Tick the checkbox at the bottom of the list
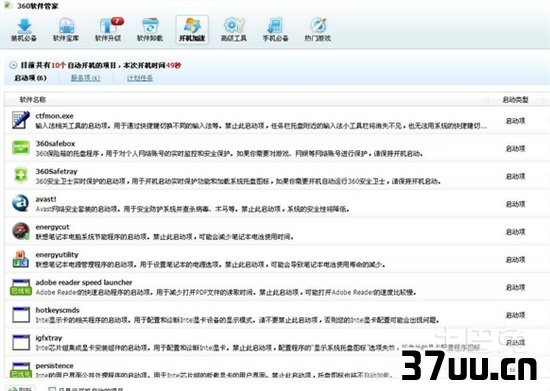This screenshot has height=391, width=550. pos(52,389)
